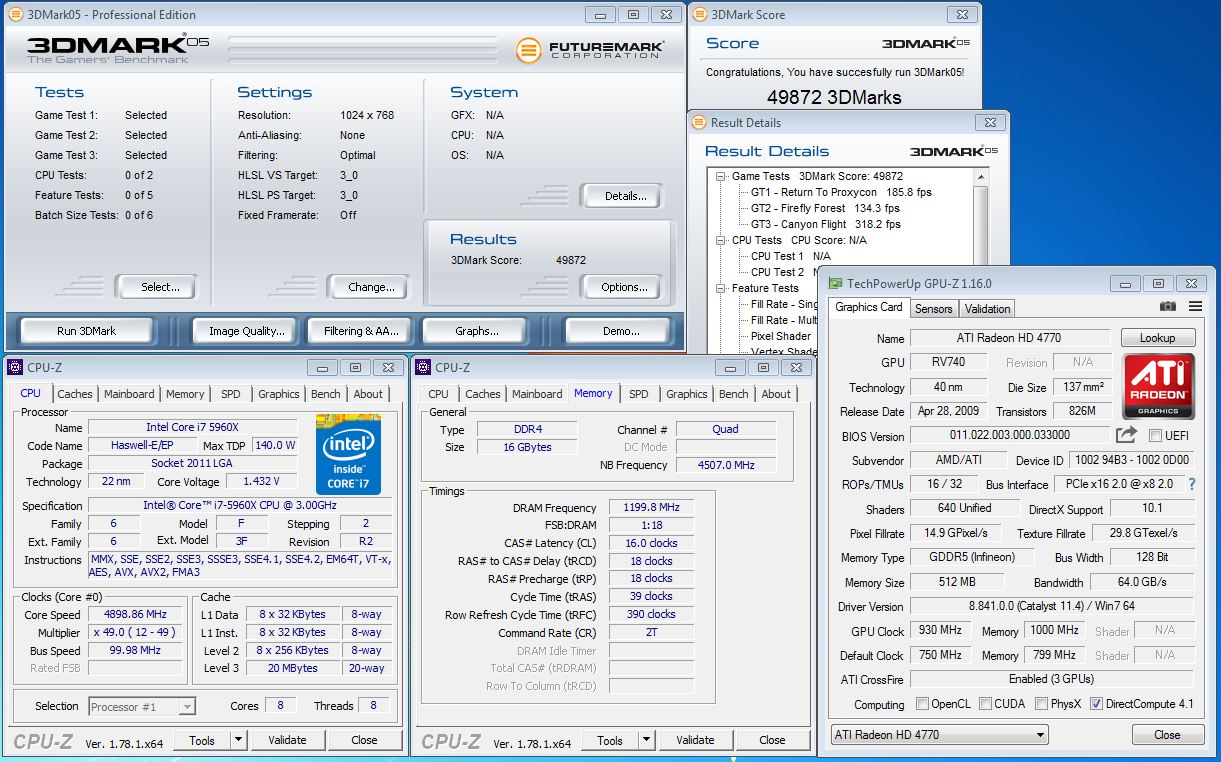Collapse the Game Tests tree node
1221x762 pixels.
tap(721, 176)
